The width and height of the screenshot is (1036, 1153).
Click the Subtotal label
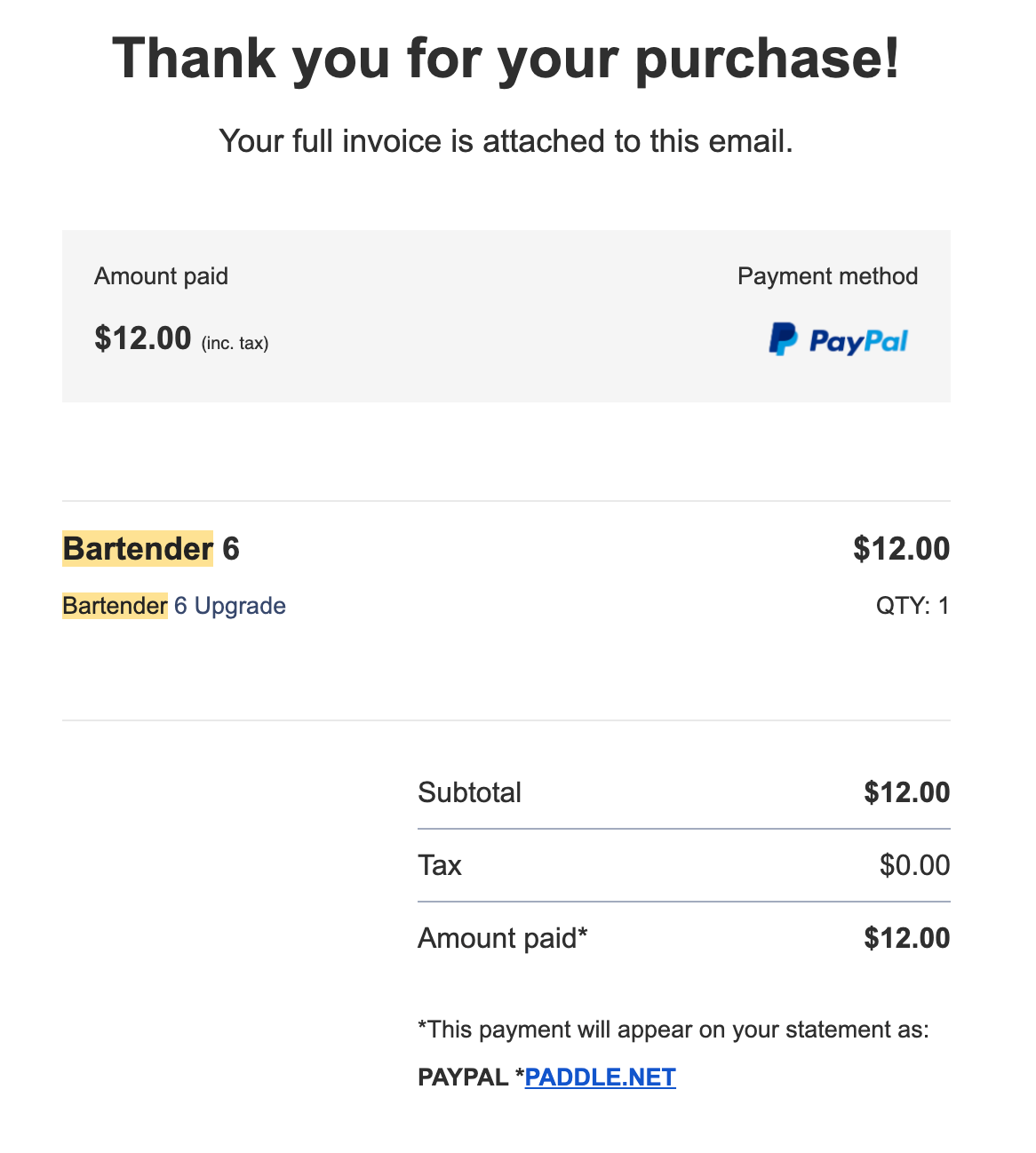tap(469, 792)
